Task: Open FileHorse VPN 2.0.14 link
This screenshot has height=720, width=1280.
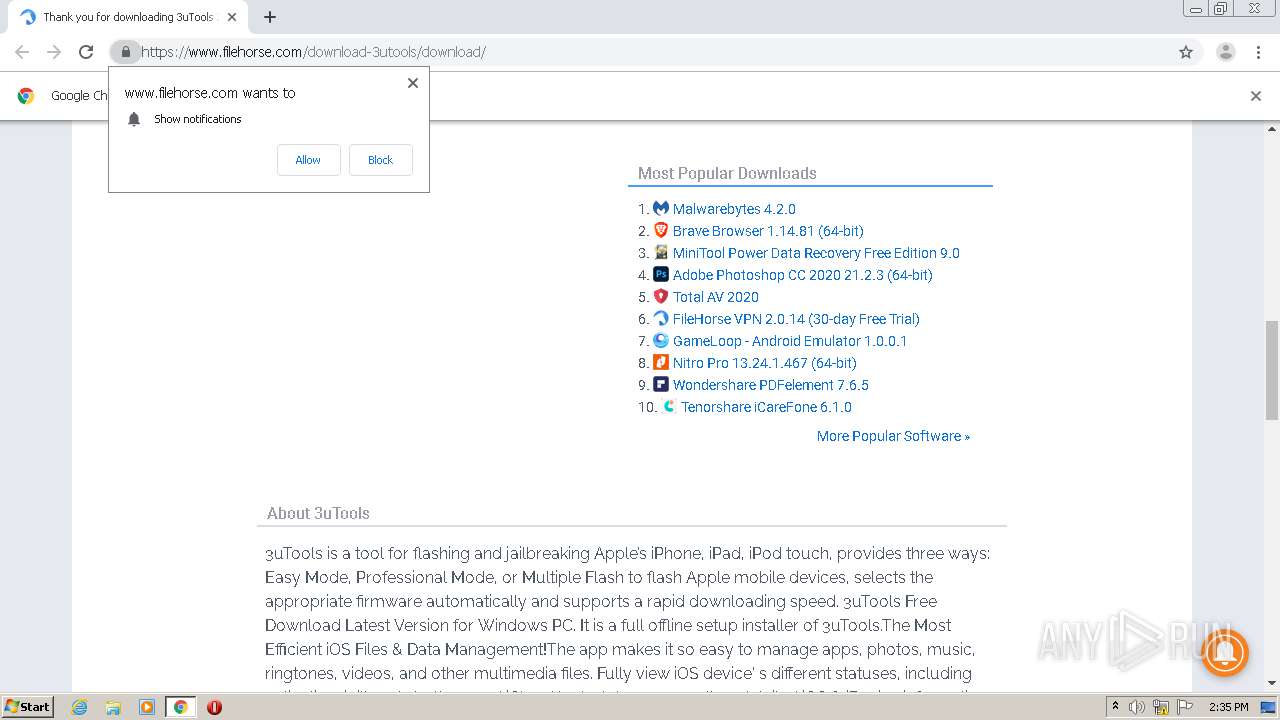Action: tap(796, 319)
